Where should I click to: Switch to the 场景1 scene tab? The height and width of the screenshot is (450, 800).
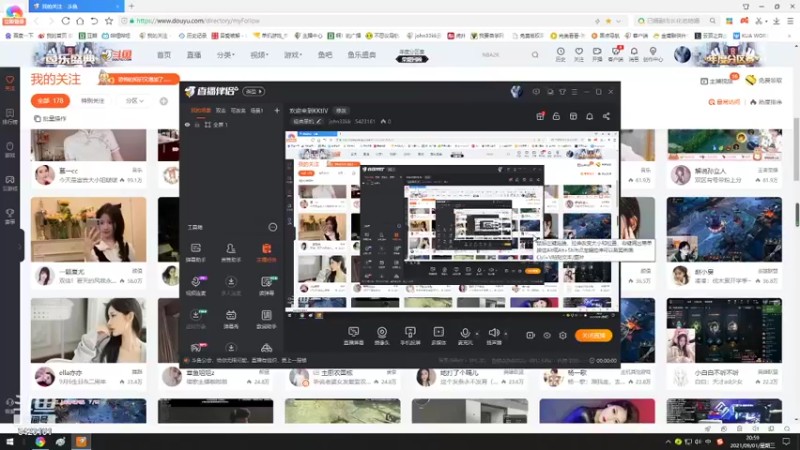257,110
